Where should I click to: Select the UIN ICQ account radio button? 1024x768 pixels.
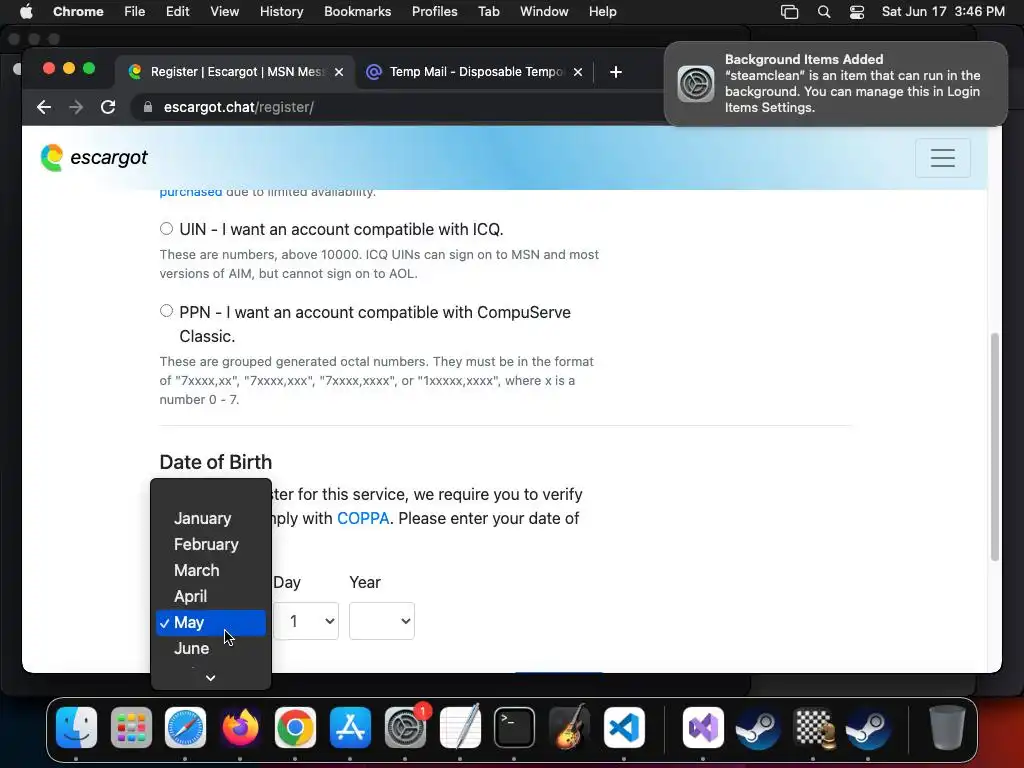click(167, 229)
